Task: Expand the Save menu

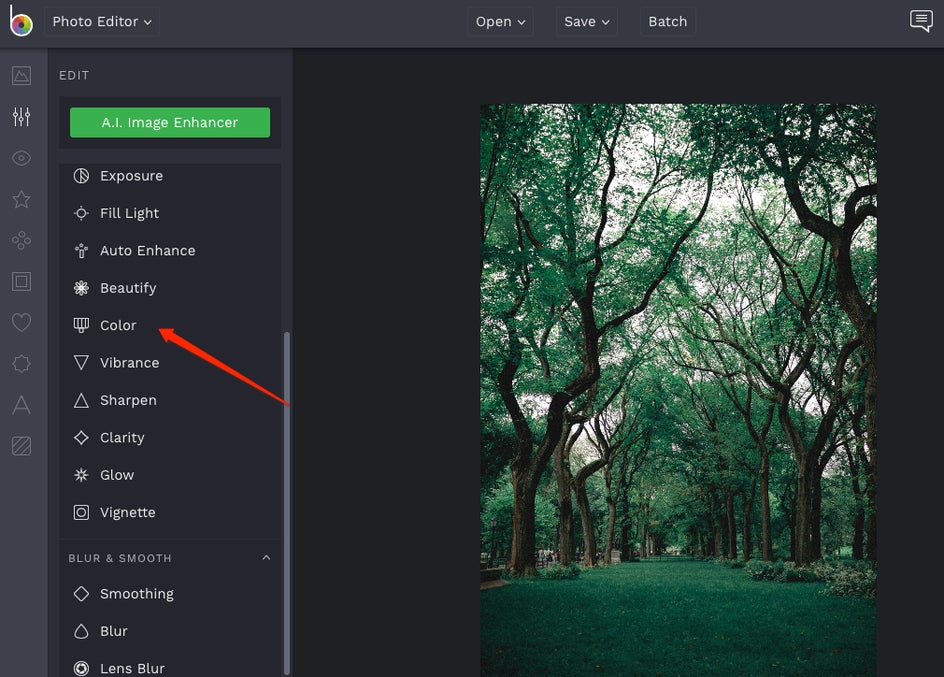Action: click(x=586, y=22)
